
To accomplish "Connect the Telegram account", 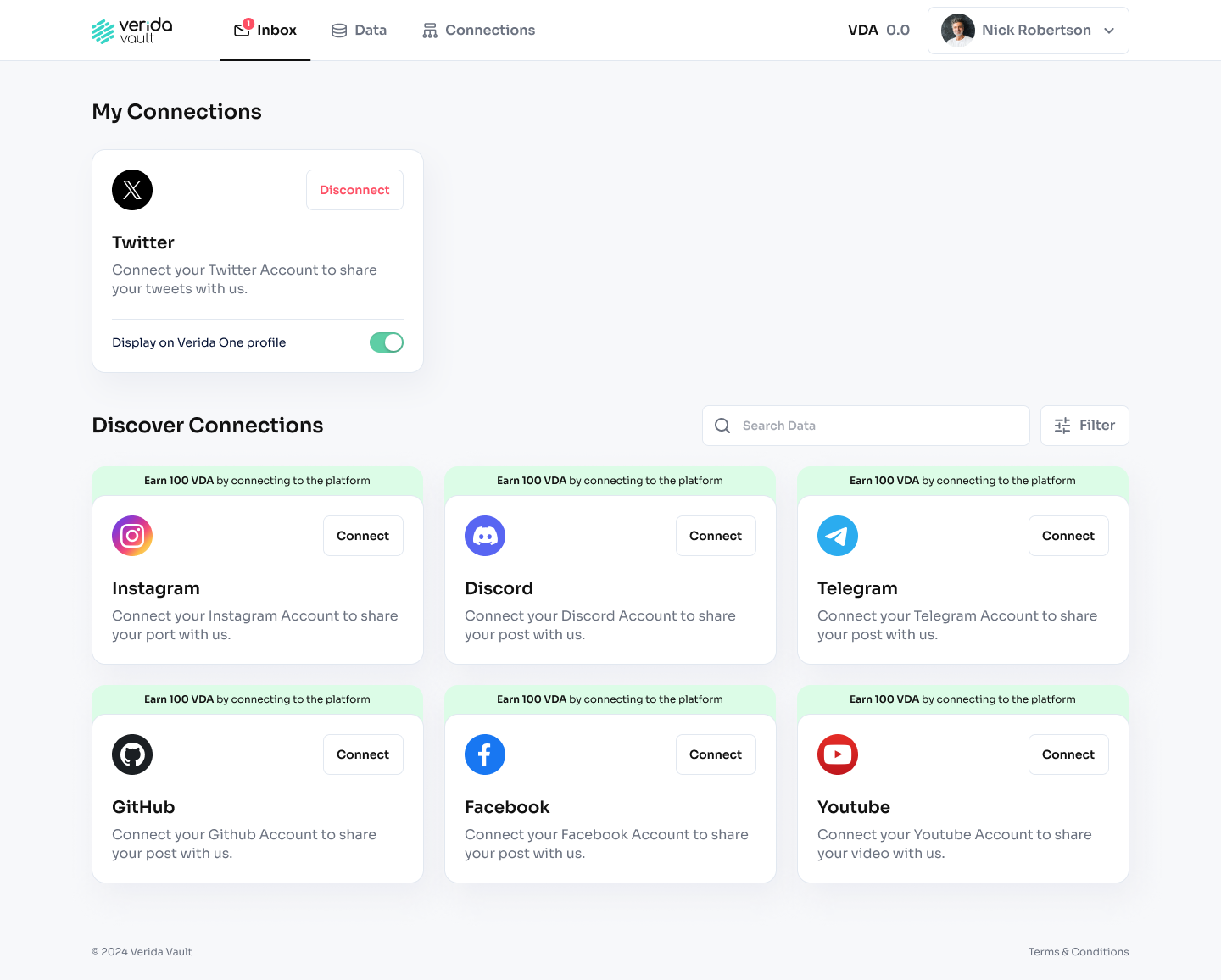I will tap(1068, 536).
